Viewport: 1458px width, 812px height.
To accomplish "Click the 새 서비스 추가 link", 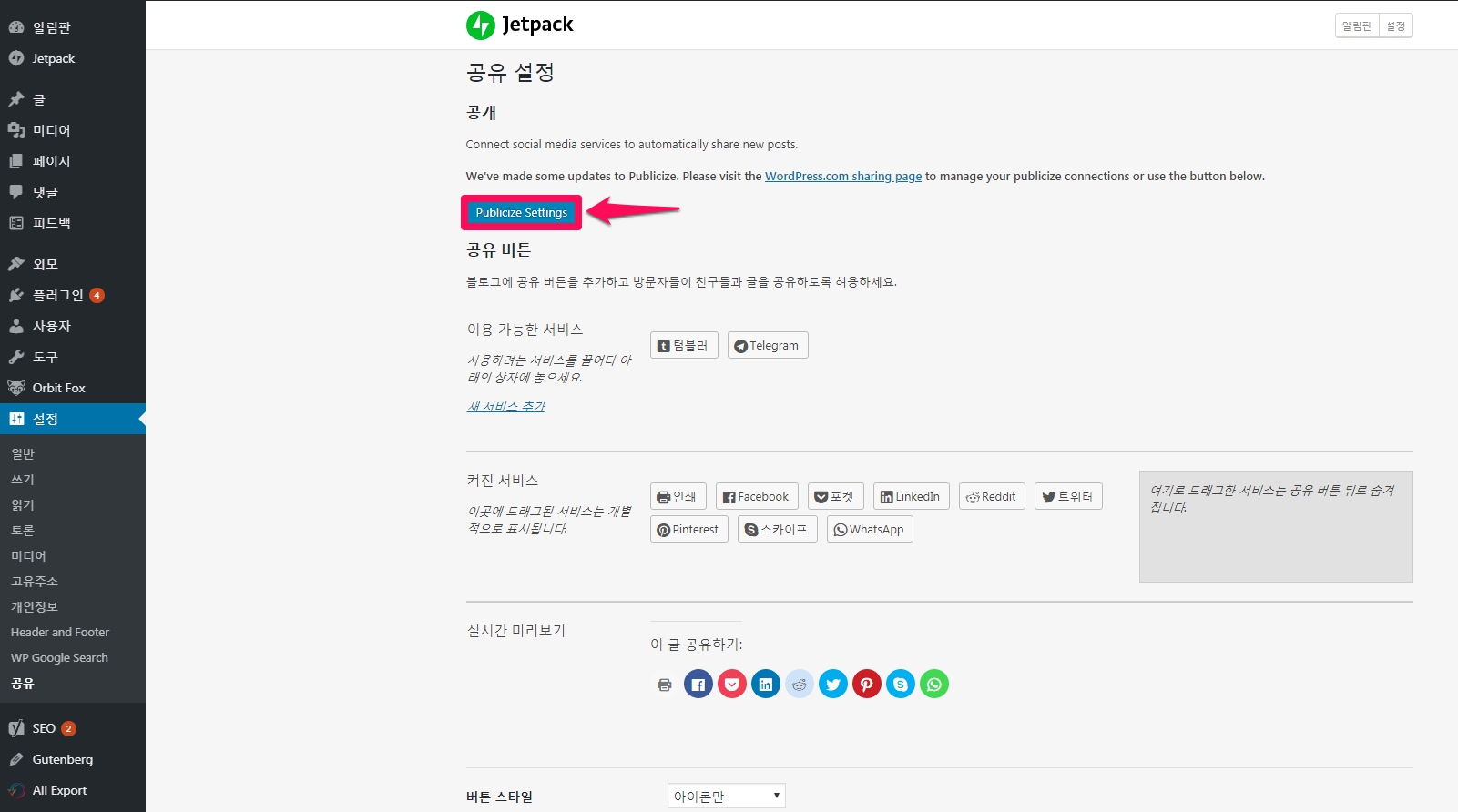I will tap(505, 407).
